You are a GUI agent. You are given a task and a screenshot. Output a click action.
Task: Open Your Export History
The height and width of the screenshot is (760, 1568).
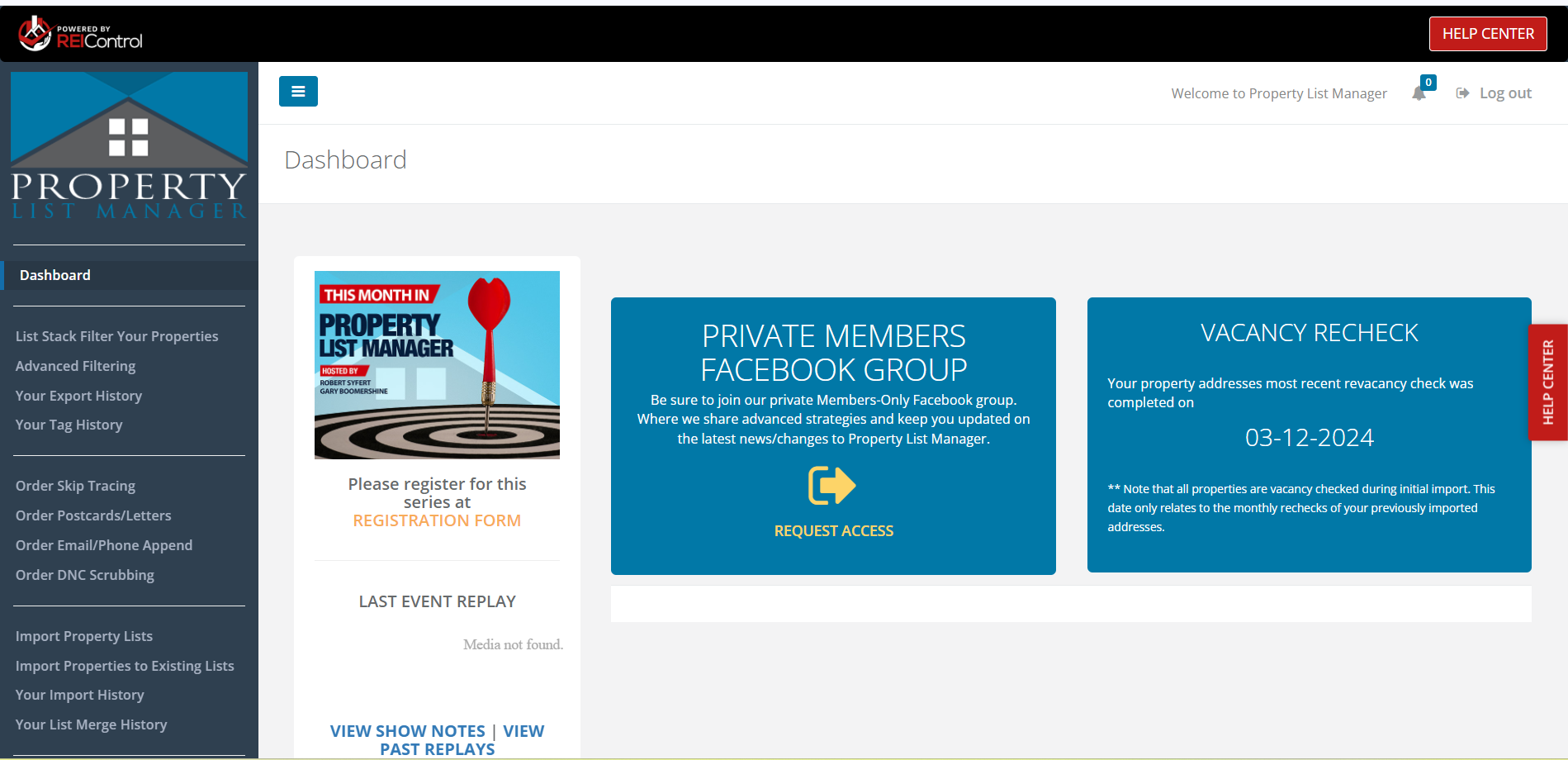78,395
